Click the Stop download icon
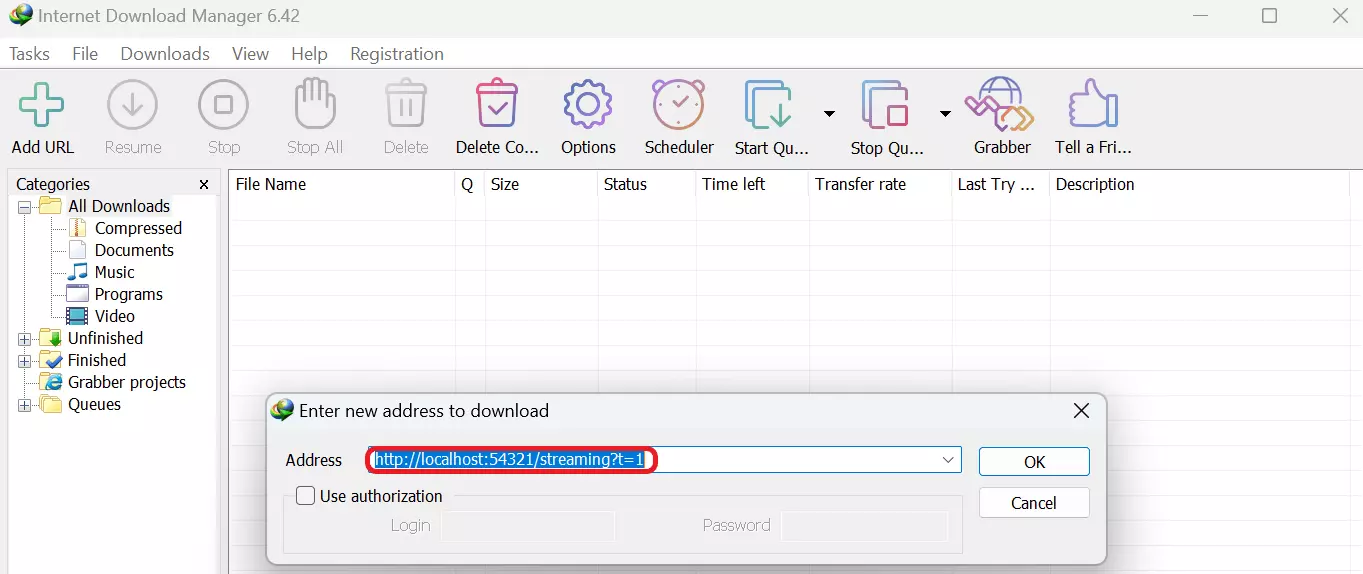This screenshot has width=1363, height=574. click(x=223, y=105)
